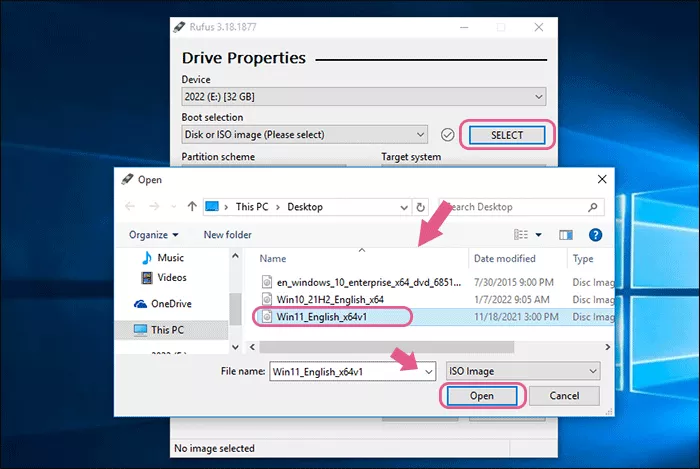The image size is (700, 469).
Task: Expand the view options dropdown arrow
Action: click(538, 235)
